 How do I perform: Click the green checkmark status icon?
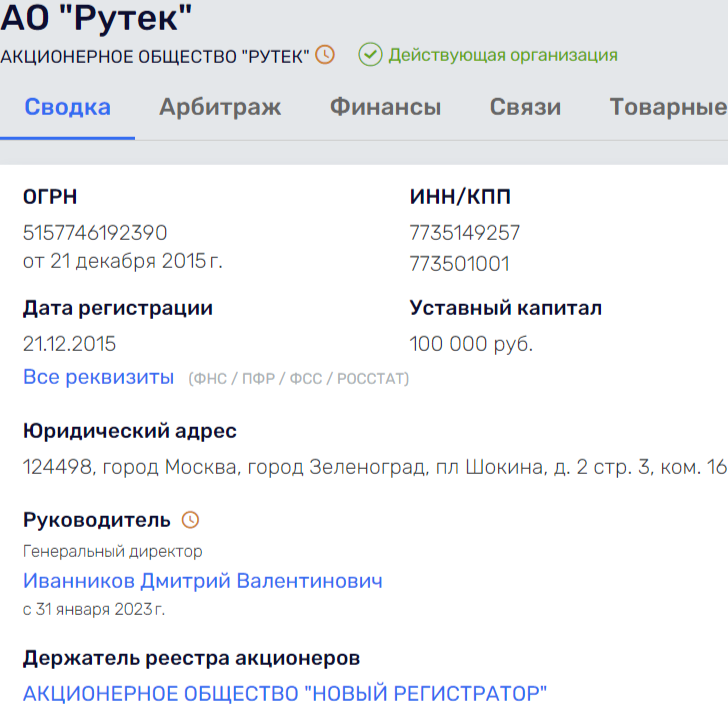click(x=370, y=55)
